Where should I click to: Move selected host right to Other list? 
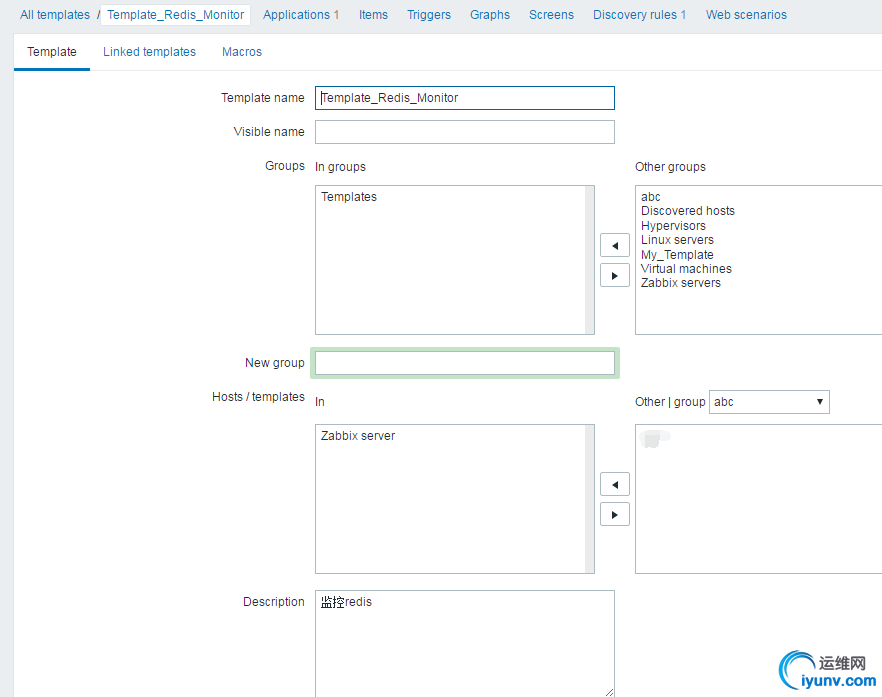point(615,514)
